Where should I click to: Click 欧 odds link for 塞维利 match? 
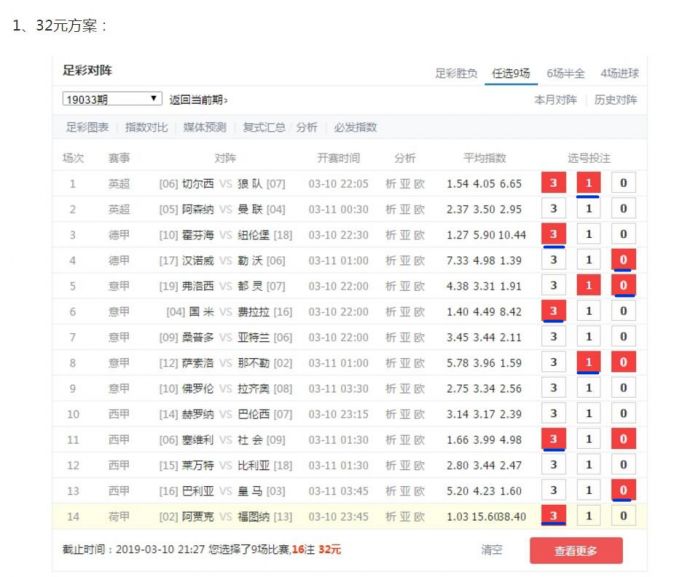coord(419,439)
